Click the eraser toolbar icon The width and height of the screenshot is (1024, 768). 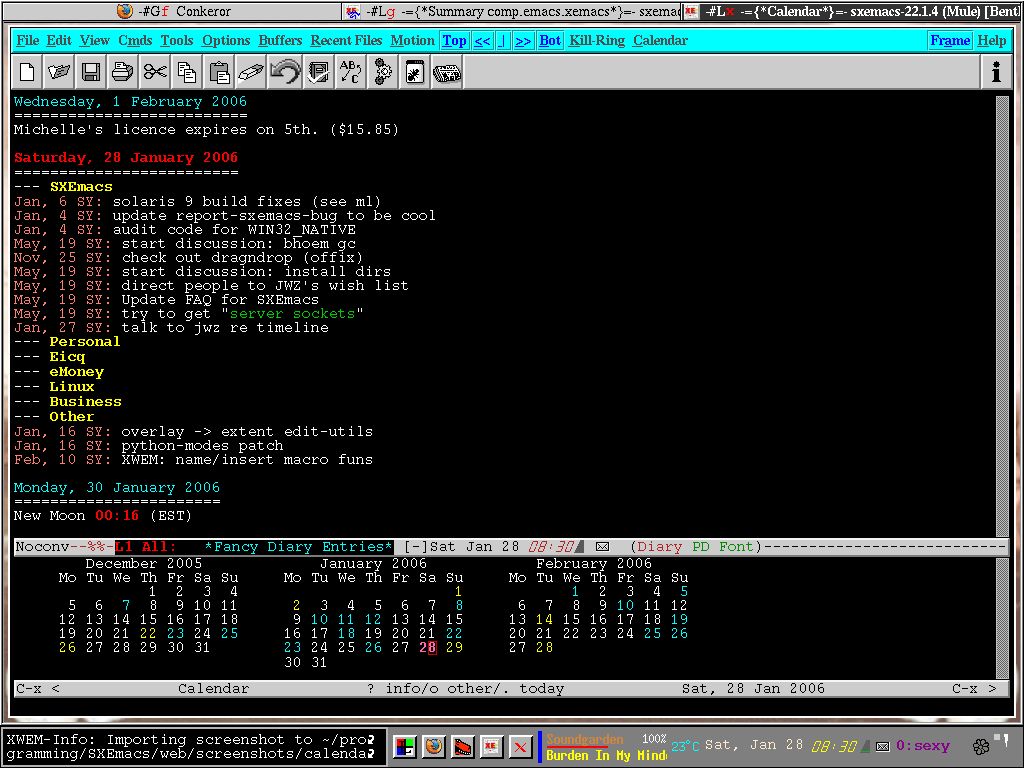pos(251,72)
